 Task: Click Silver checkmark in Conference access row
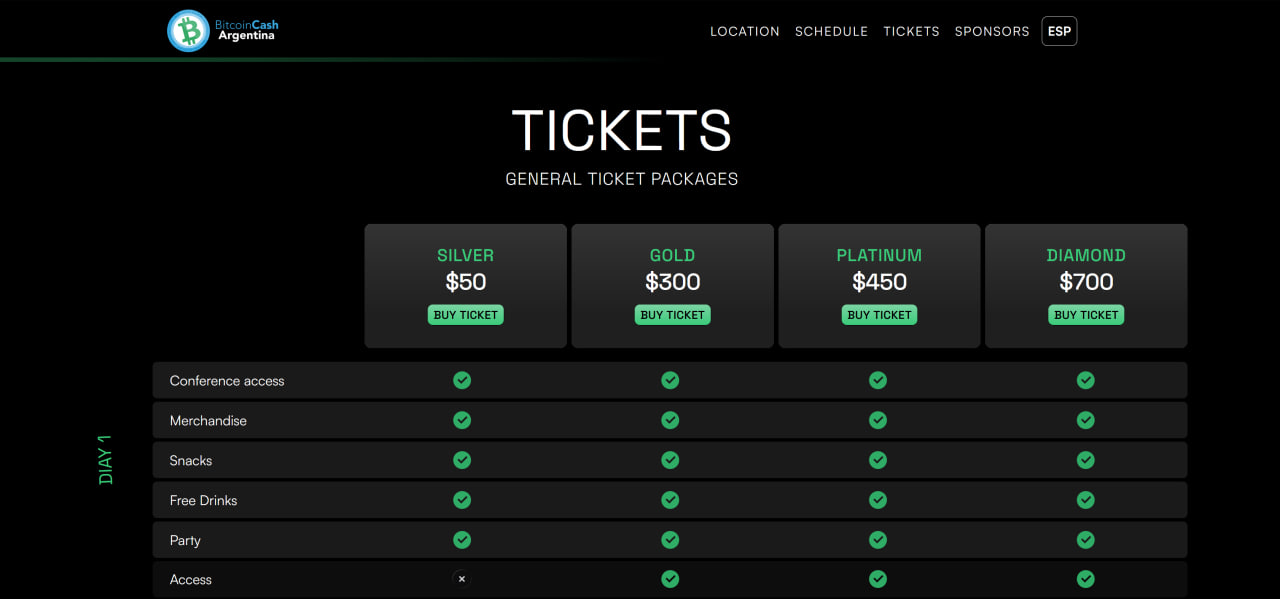click(462, 380)
